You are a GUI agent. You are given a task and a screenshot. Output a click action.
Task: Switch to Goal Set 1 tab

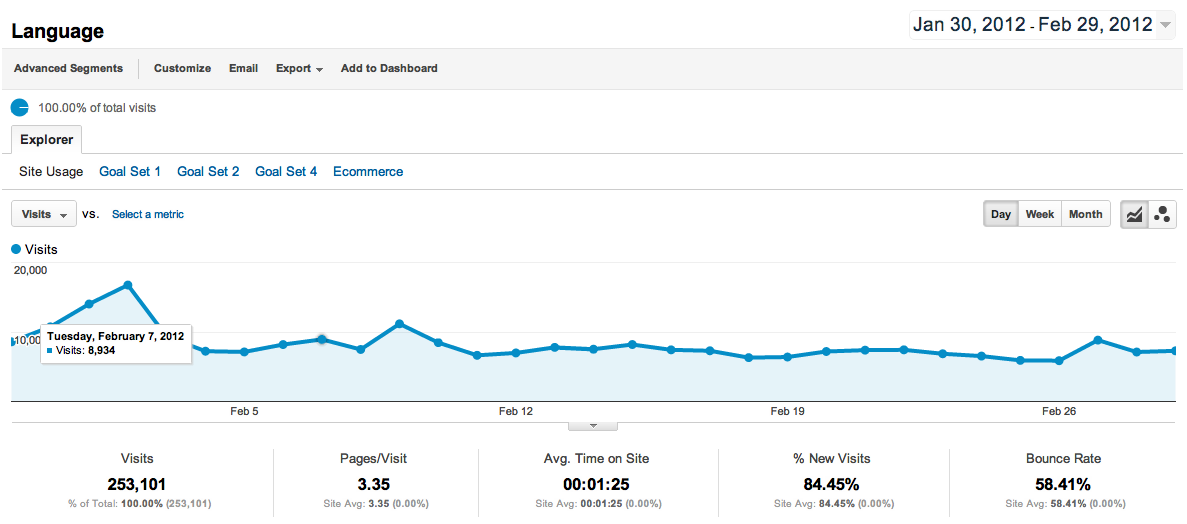[130, 172]
